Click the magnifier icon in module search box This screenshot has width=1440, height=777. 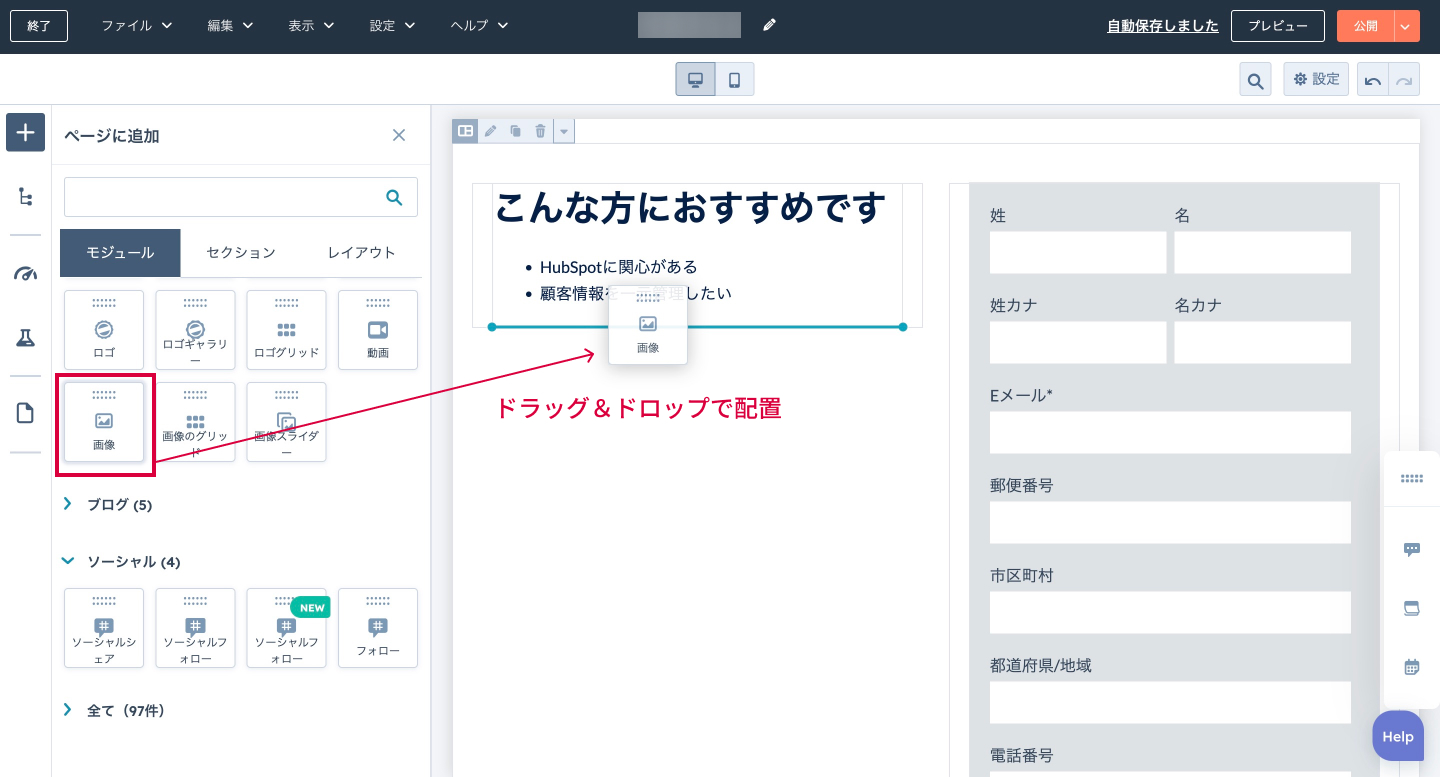click(394, 197)
